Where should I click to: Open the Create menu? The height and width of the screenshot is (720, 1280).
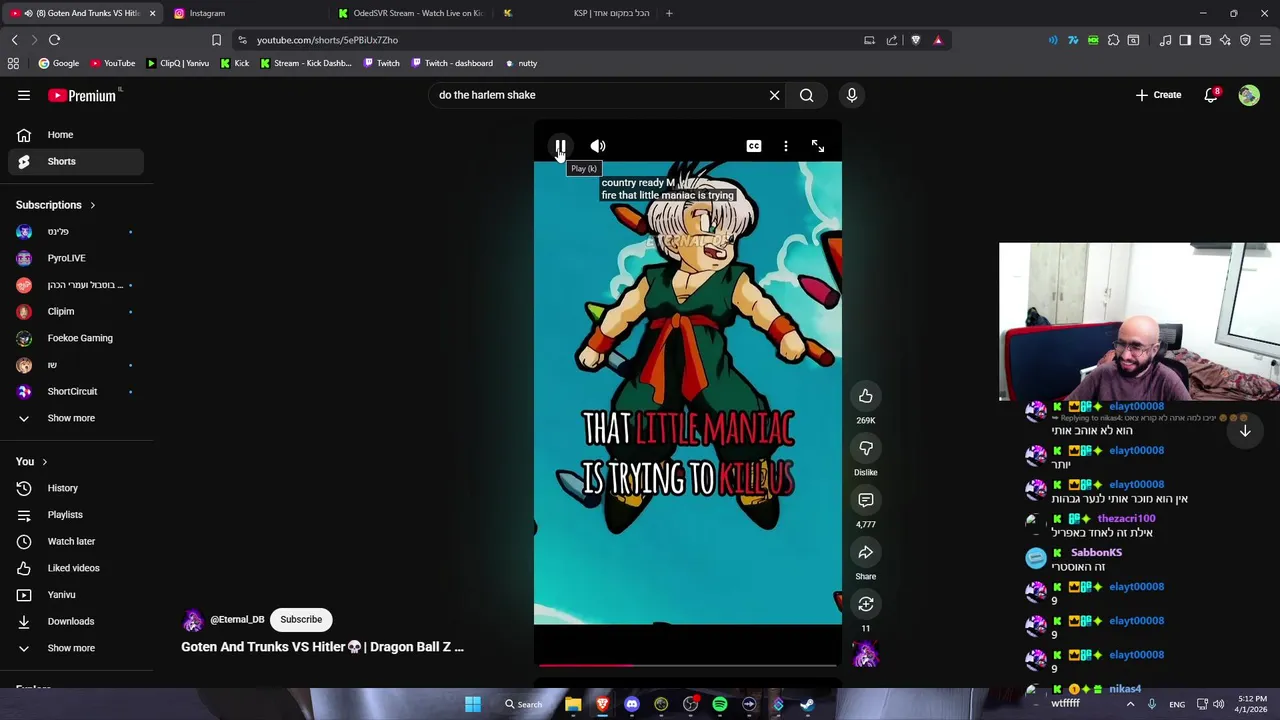pos(1158,95)
